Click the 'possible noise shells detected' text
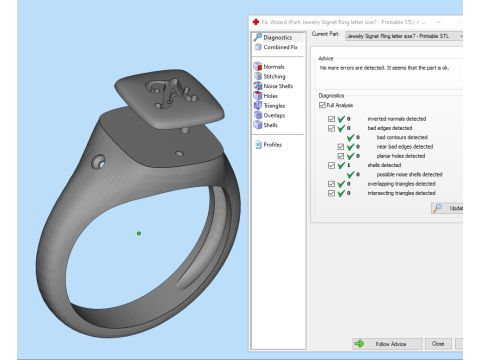Viewport: 480px width, 360px height. tap(409, 174)
